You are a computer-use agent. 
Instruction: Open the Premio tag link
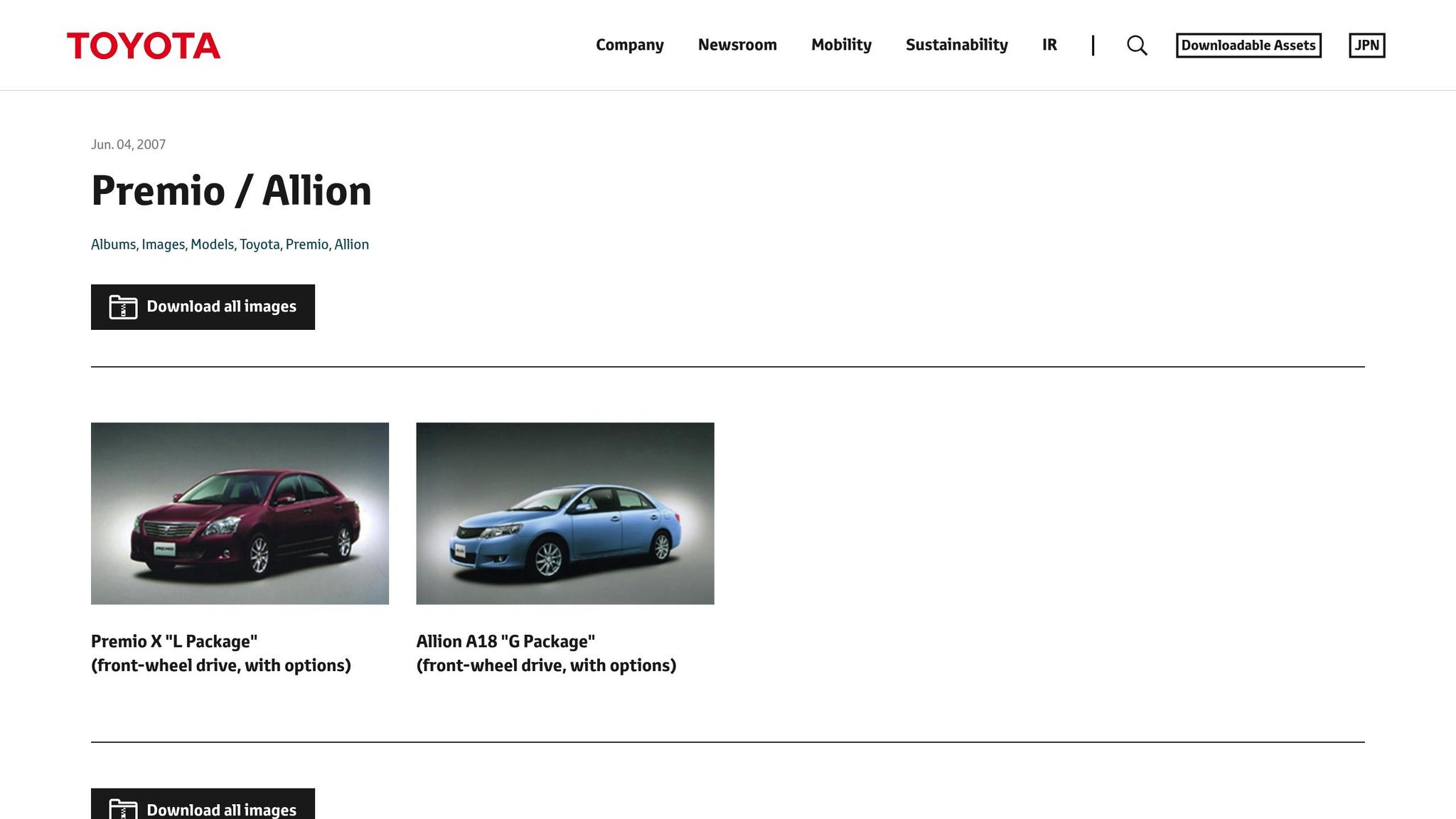[x=306, y=244]
